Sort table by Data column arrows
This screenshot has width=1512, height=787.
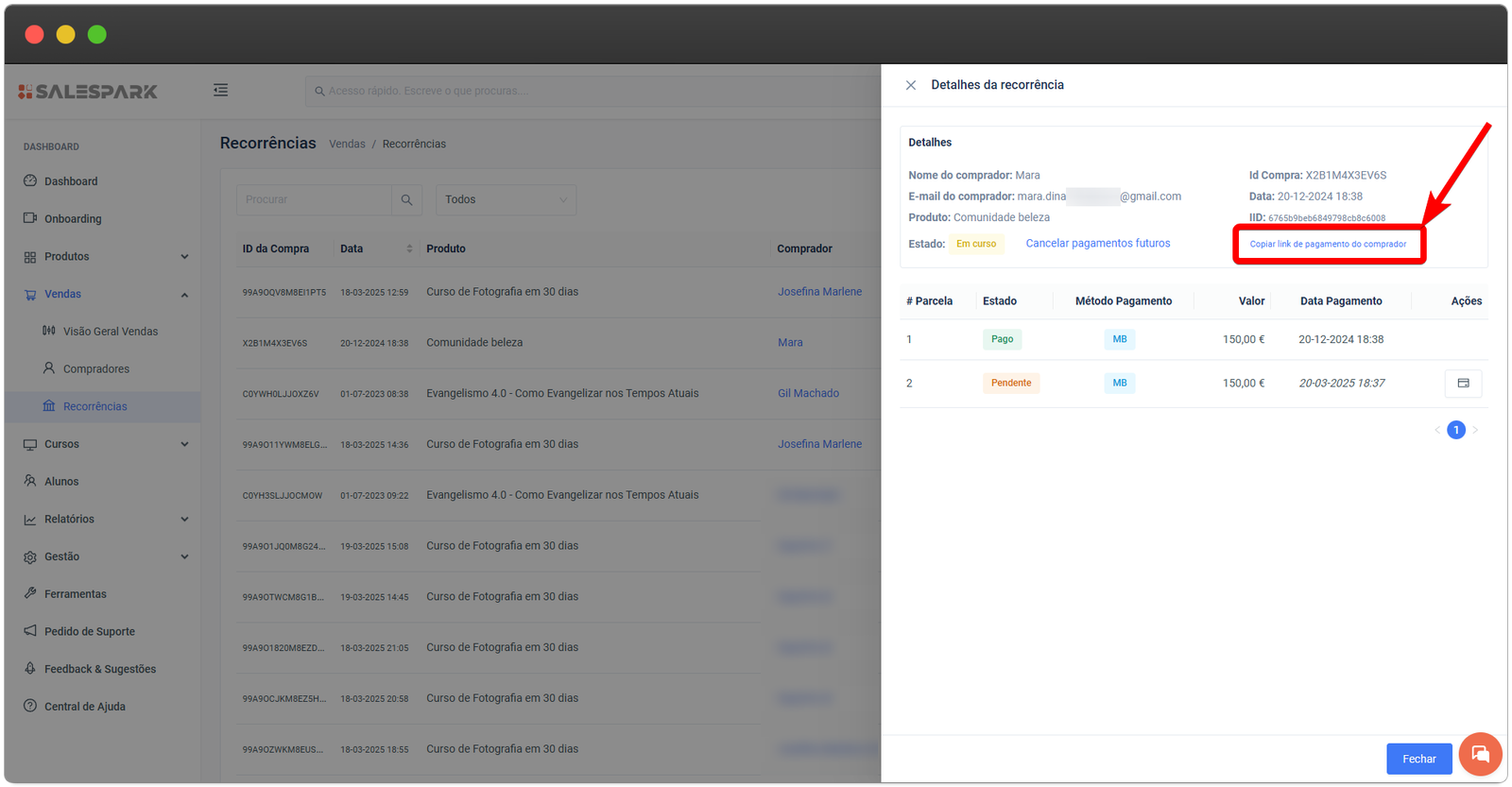point(409,248)
